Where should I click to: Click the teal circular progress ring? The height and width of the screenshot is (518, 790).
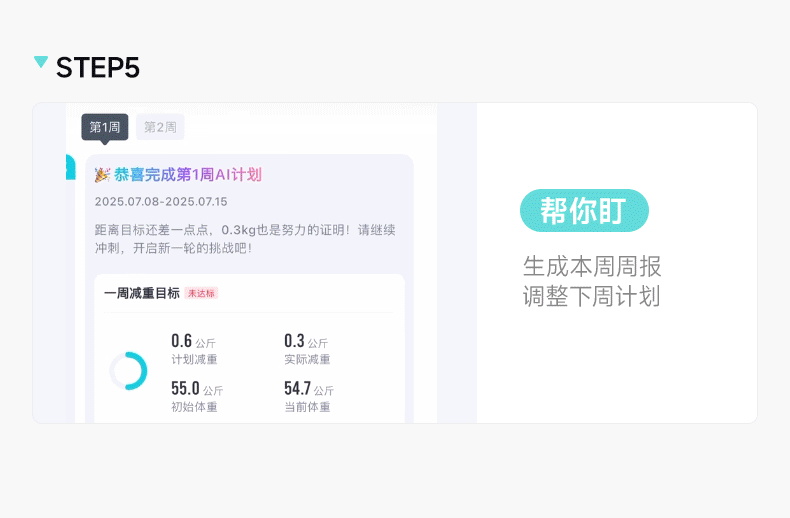click(129, 371)
